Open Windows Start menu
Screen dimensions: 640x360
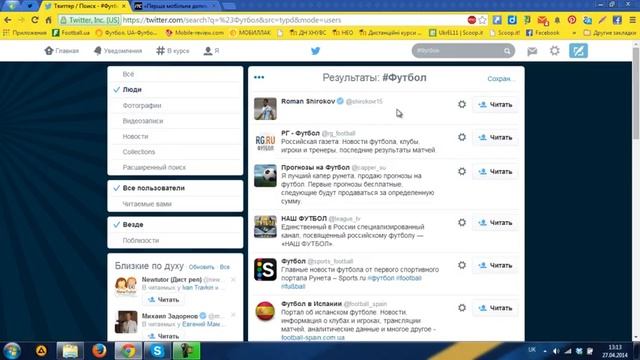[12, 351]
